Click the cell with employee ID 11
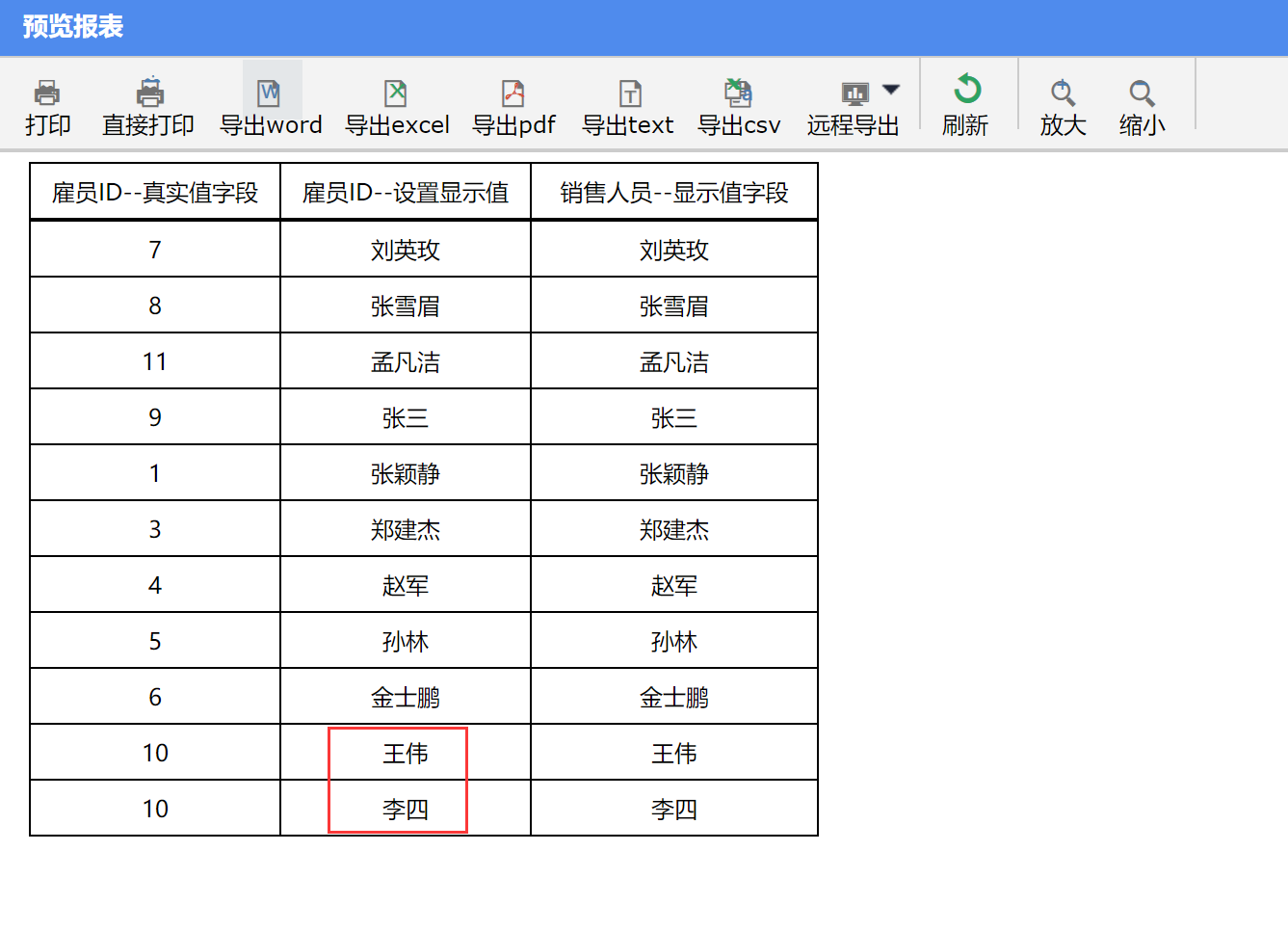 [x=155, y=362]
